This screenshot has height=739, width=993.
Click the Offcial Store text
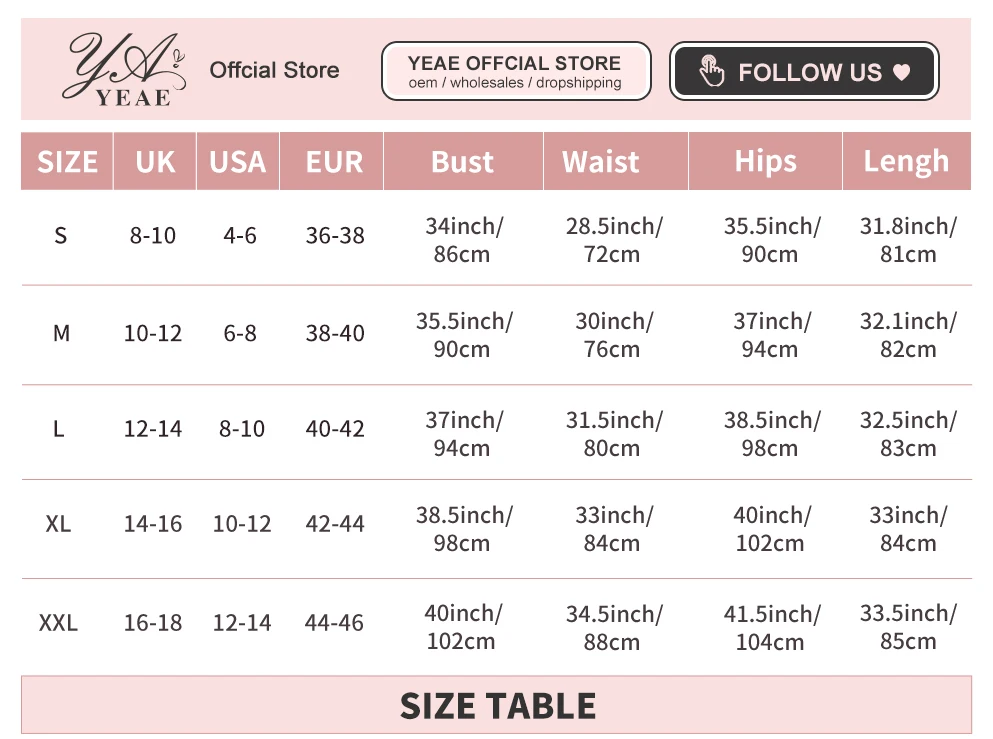(274, 70)
